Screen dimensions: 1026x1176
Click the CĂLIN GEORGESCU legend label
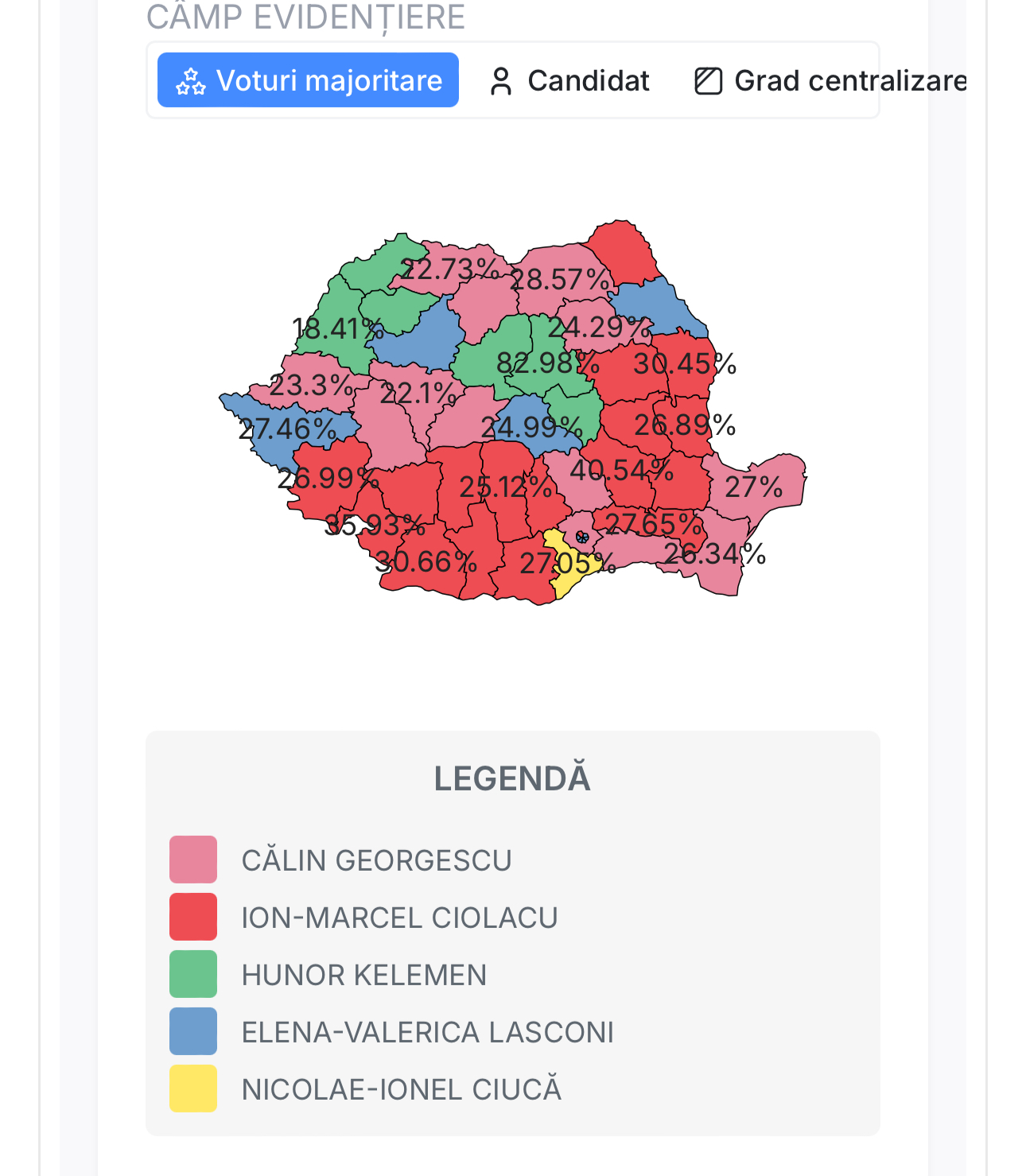(376, 860)
